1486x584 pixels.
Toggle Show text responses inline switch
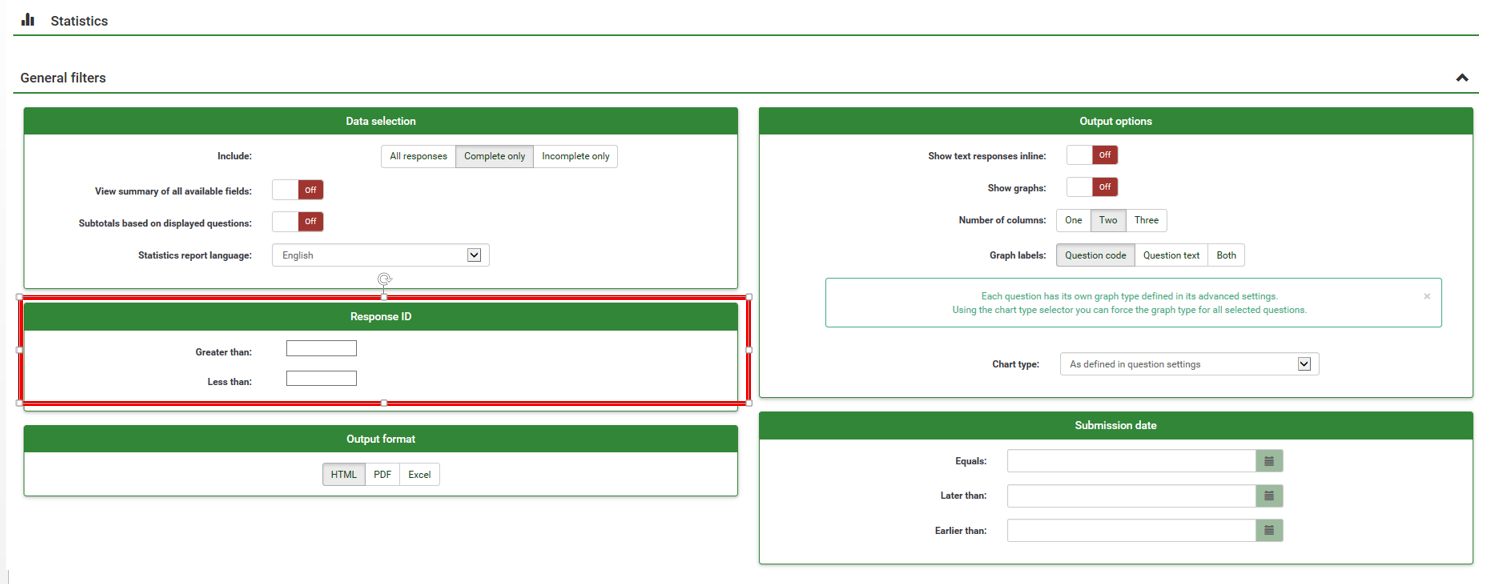tap(1092, 155)
